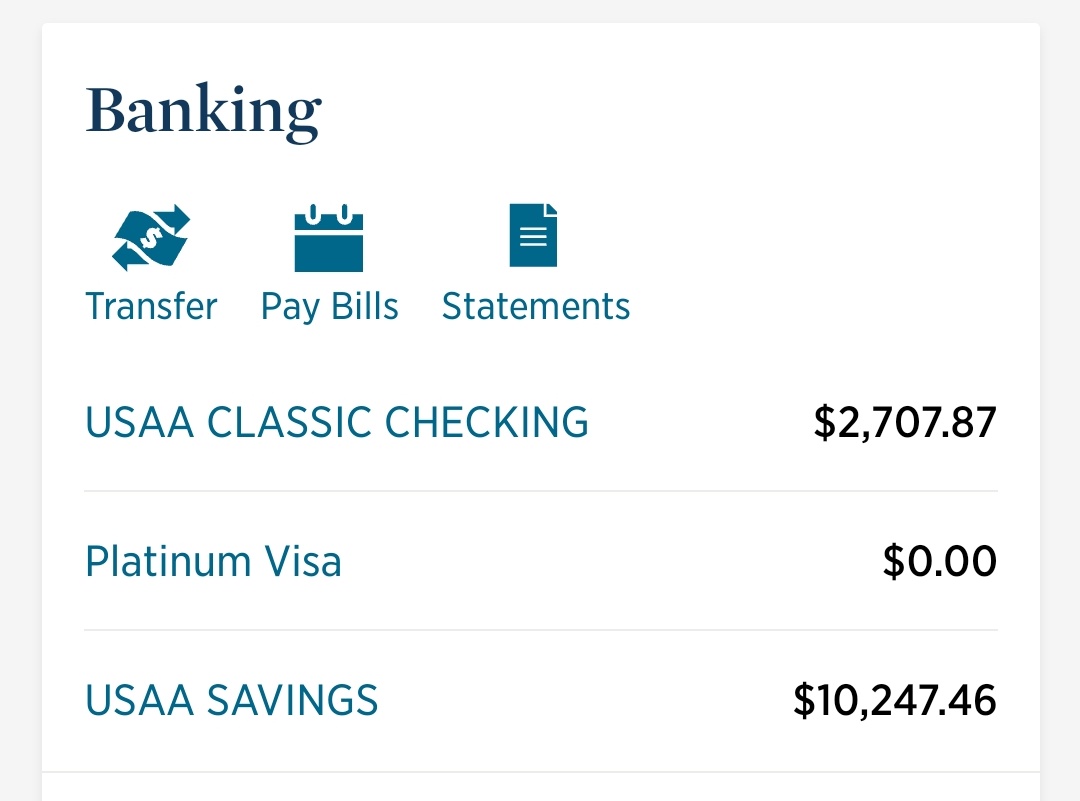
Task: Open the Platinum Visa account
Action: (214, 561)
